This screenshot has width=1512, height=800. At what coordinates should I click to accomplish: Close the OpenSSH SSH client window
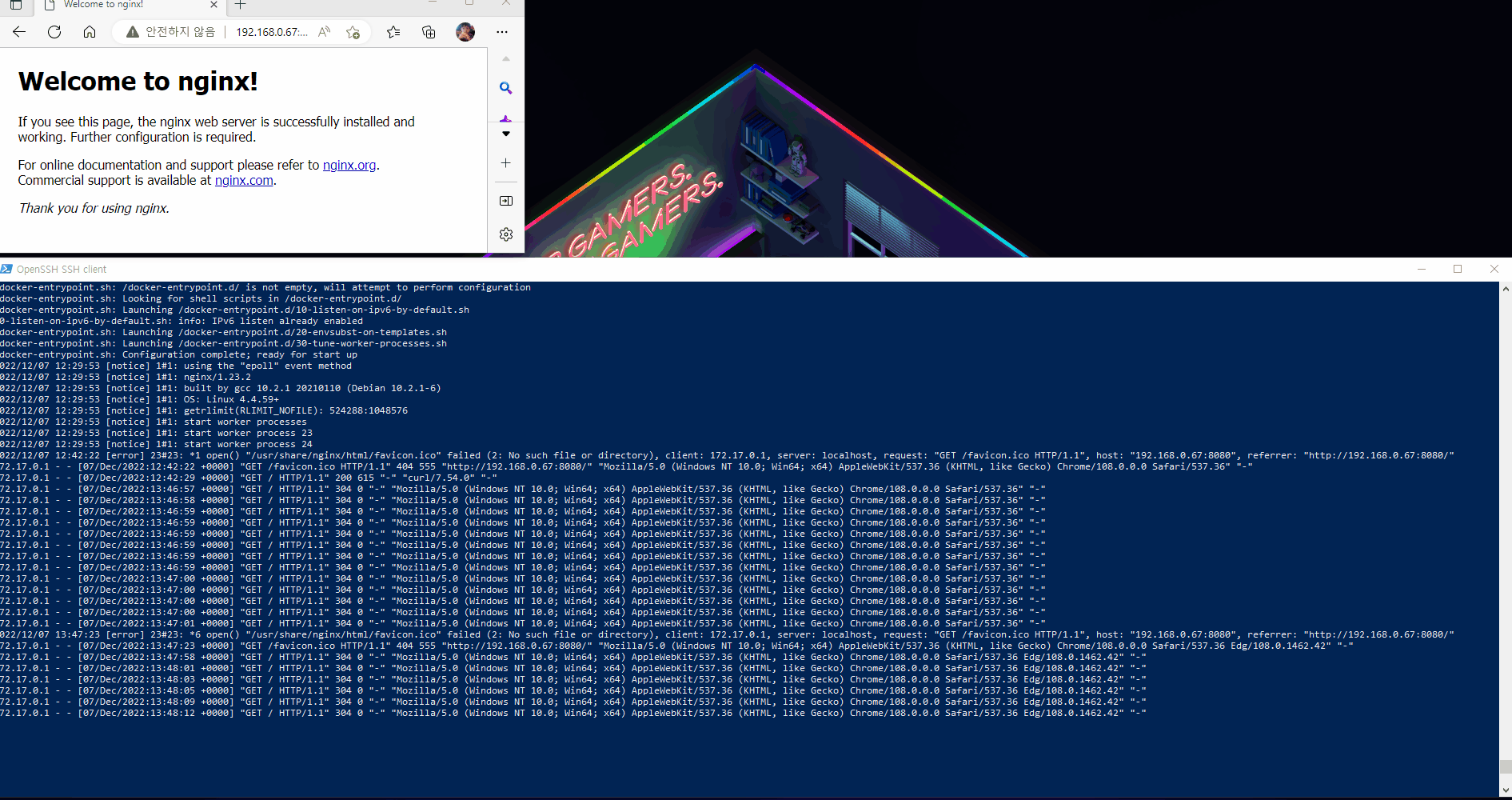pyautogui.click(x=1494, y=269)
